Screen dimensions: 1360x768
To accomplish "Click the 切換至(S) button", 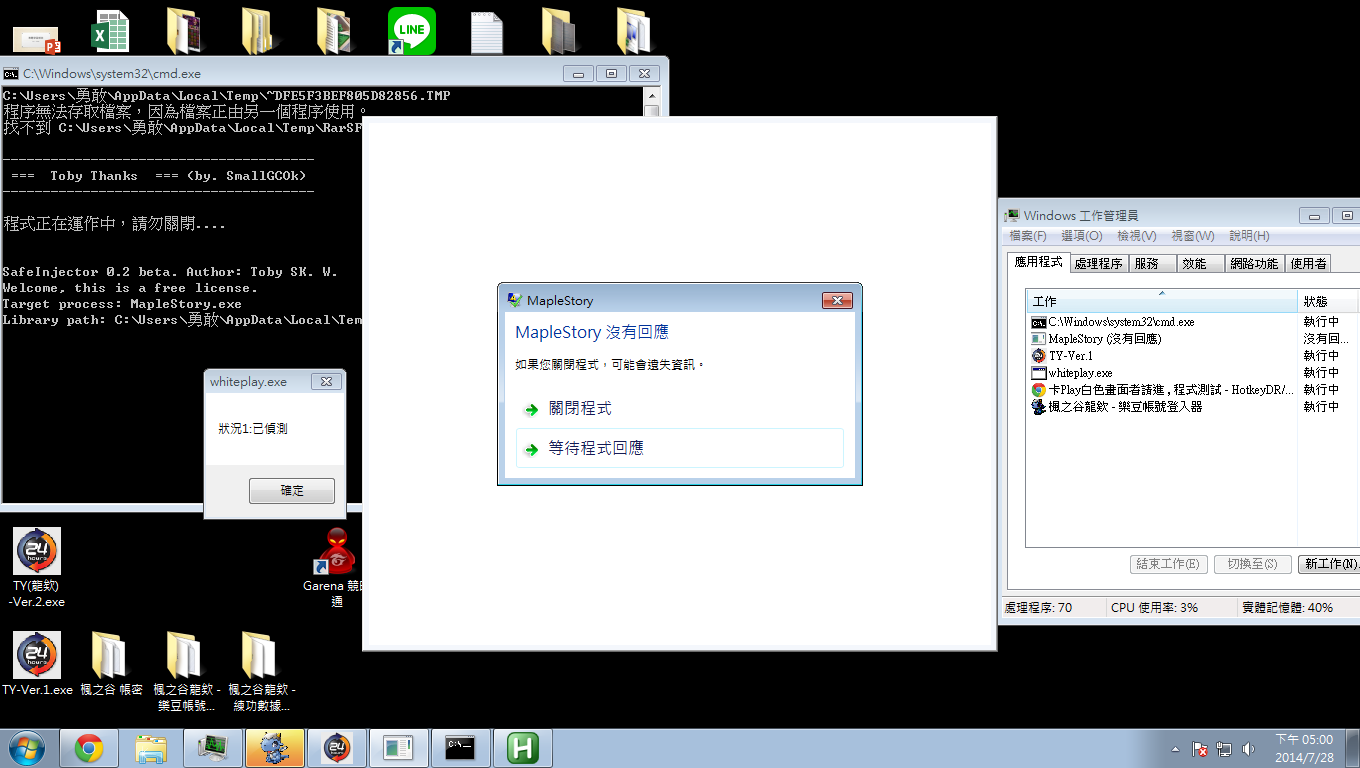I will pos(1252,564).
